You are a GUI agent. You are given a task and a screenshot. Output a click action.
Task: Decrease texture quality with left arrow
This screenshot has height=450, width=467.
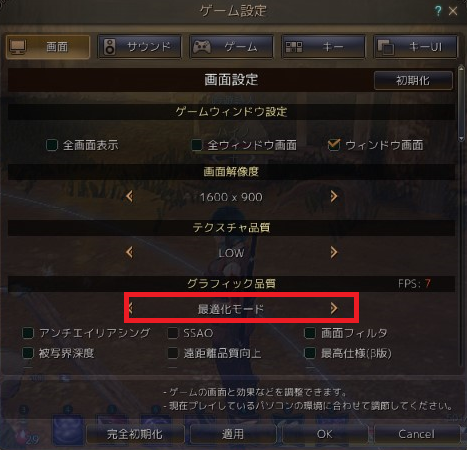coord(130,252)
